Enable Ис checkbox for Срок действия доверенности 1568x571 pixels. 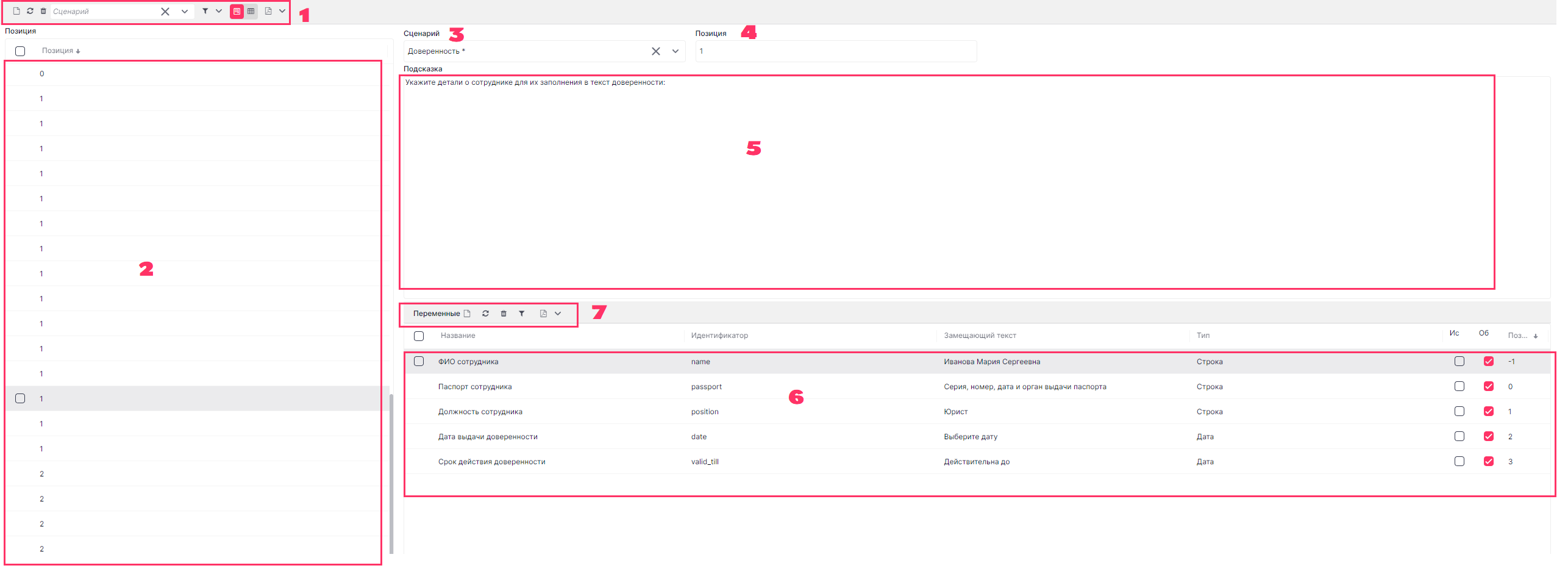(1459, 461)
